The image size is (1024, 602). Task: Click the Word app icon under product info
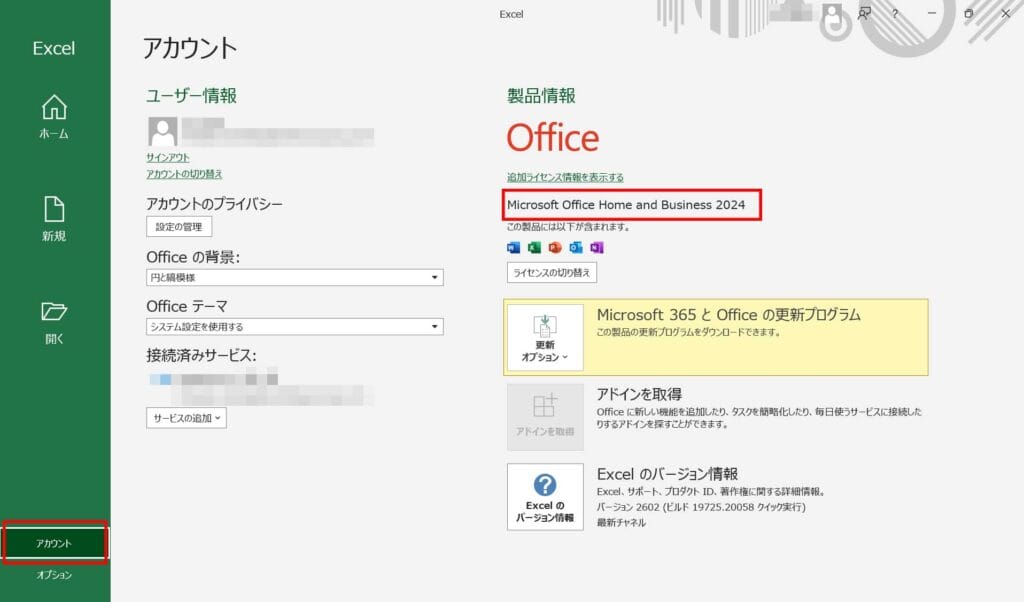(x=514, y=248)
